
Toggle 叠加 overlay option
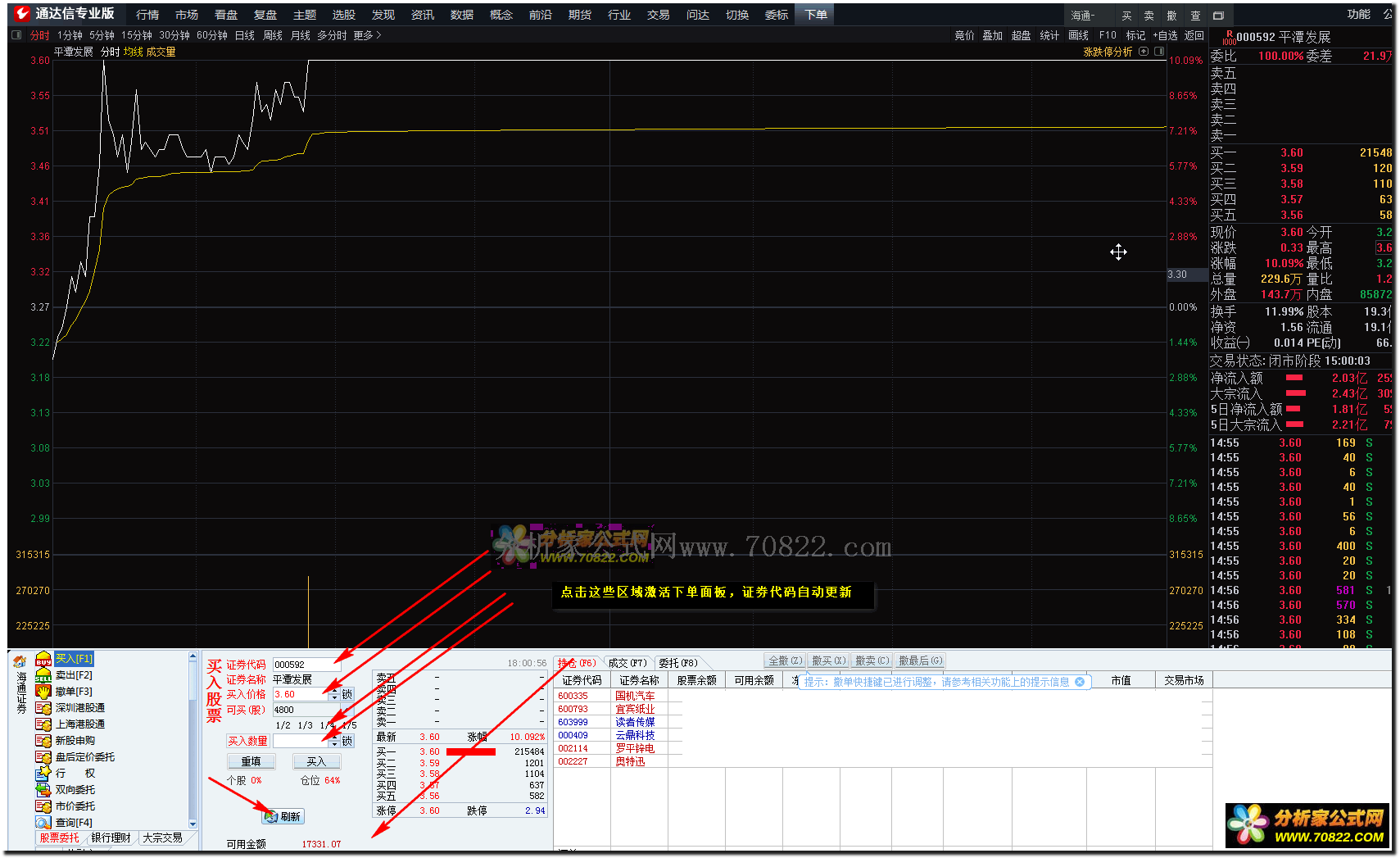pyautogui.click(x=992, y=35)
